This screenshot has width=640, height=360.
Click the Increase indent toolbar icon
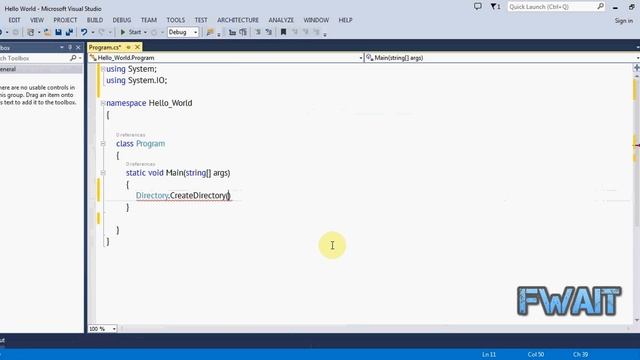point(243,32)
